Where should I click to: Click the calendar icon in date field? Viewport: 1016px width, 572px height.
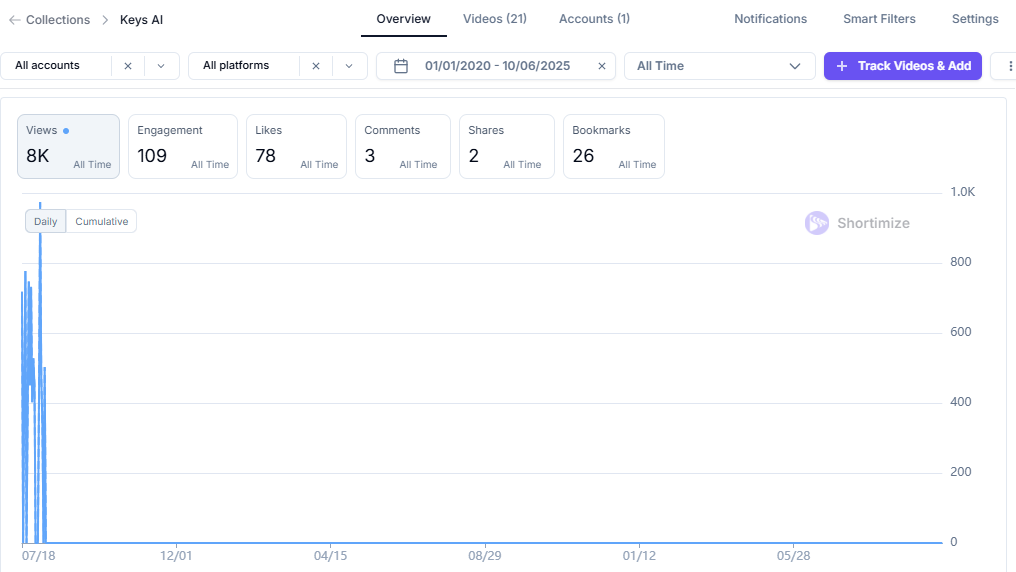tap(401, 66)
